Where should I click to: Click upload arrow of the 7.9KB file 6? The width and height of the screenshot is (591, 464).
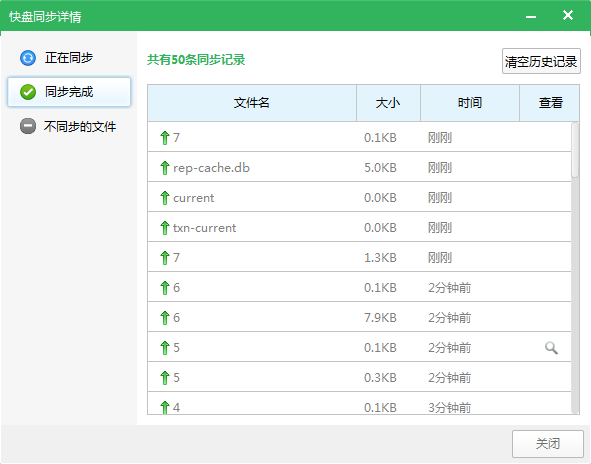(164, 318)
